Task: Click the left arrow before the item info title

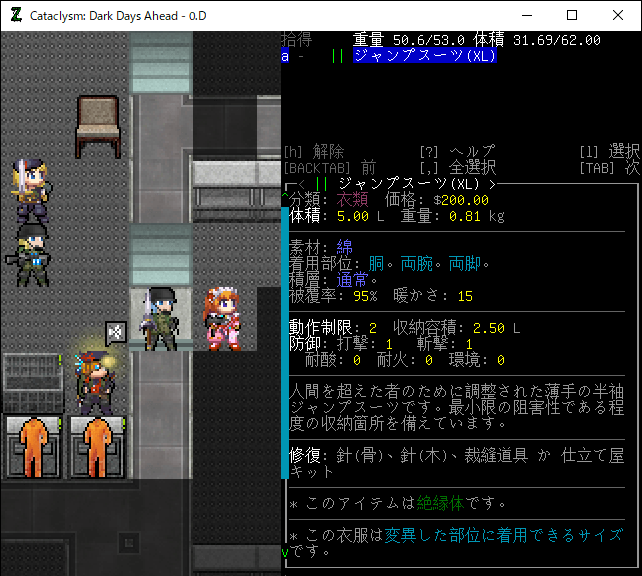Action: [302, 185]
